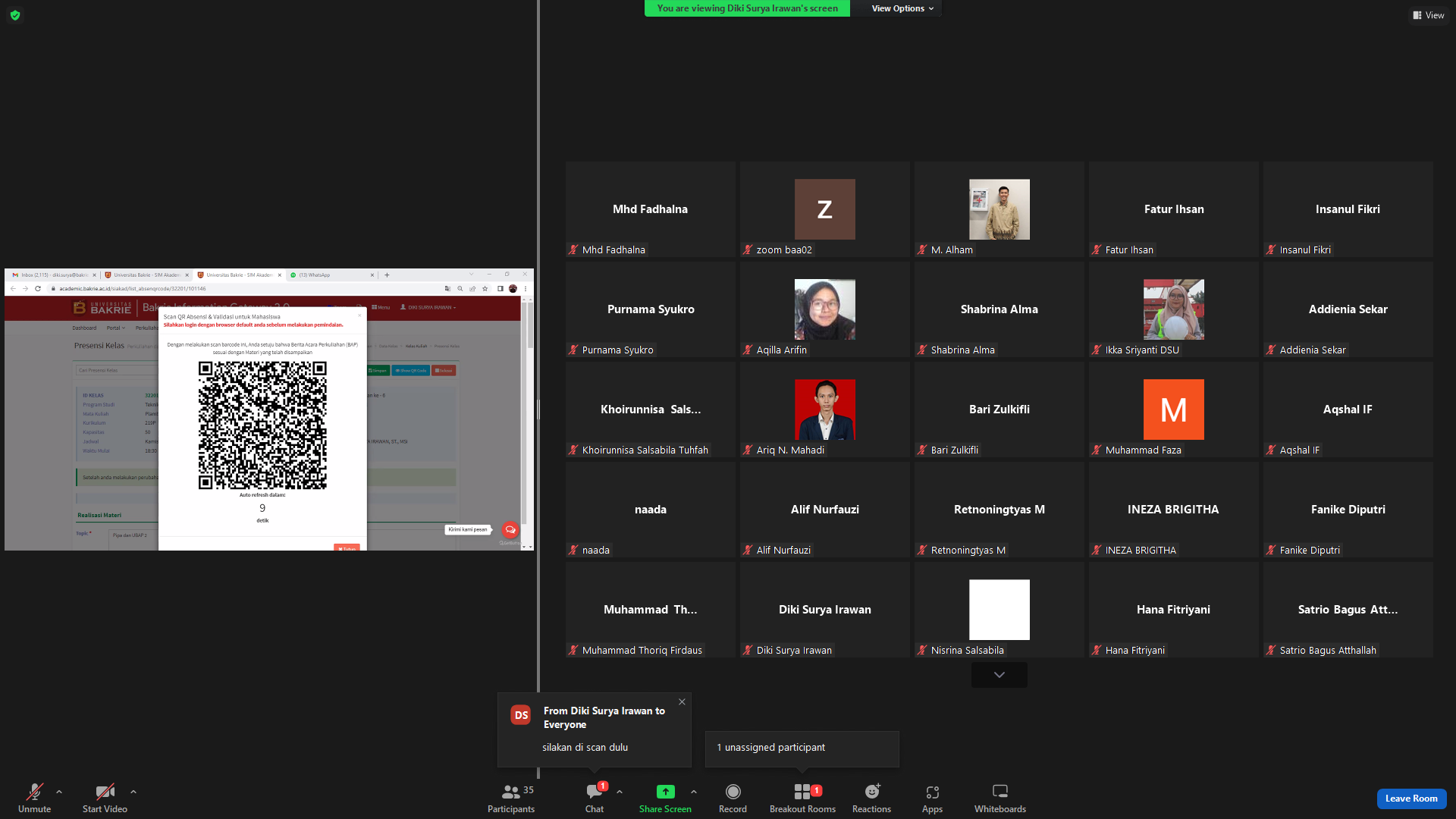Click muted mic icon beside Satrio Bagus Atthallah

click(1272, 651)
